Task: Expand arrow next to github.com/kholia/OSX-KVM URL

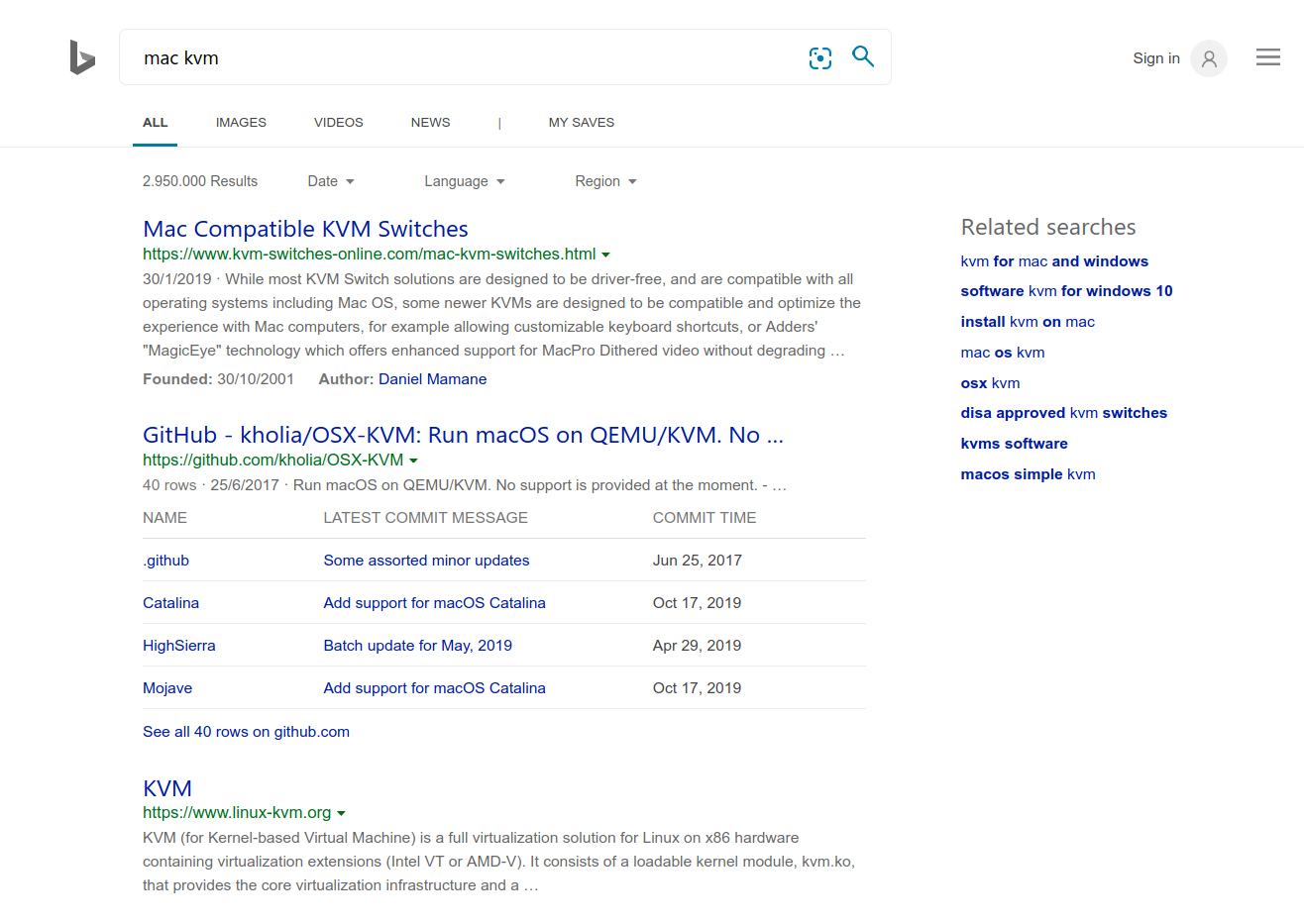Action: (x=413, y=462)
